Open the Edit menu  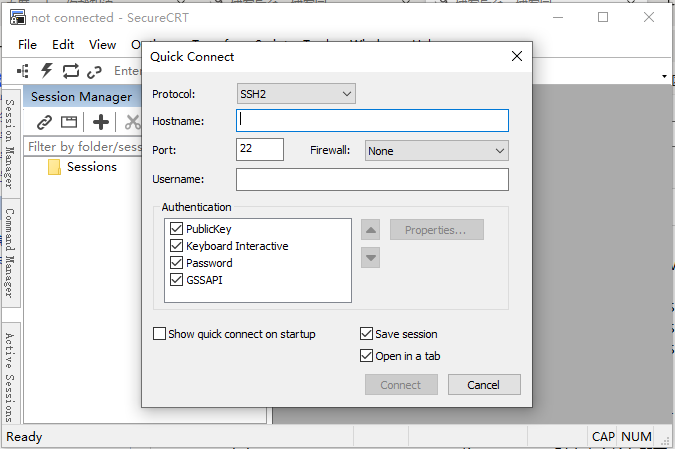tap(63, 44)
